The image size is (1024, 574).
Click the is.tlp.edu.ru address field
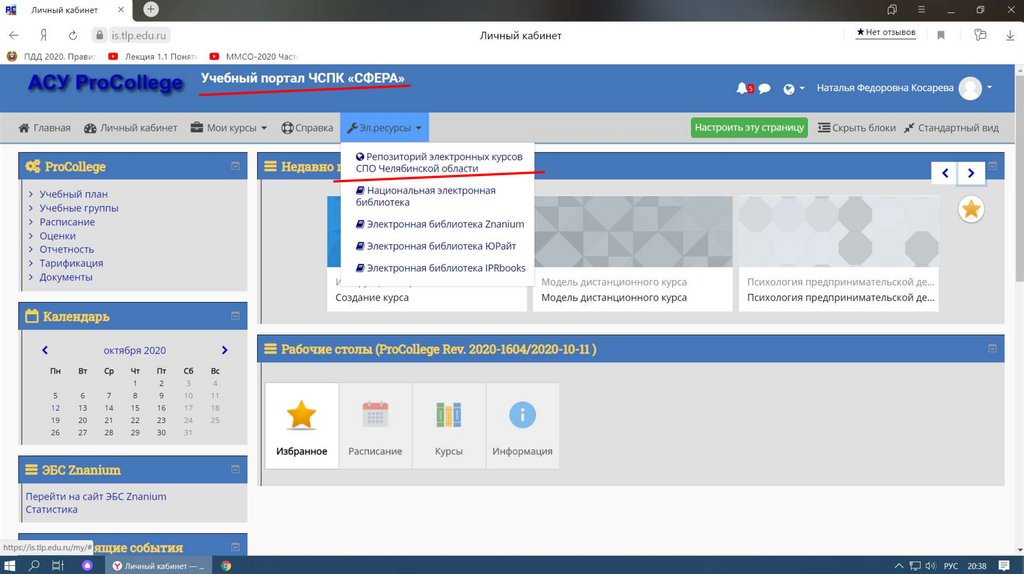coord(131,35)
